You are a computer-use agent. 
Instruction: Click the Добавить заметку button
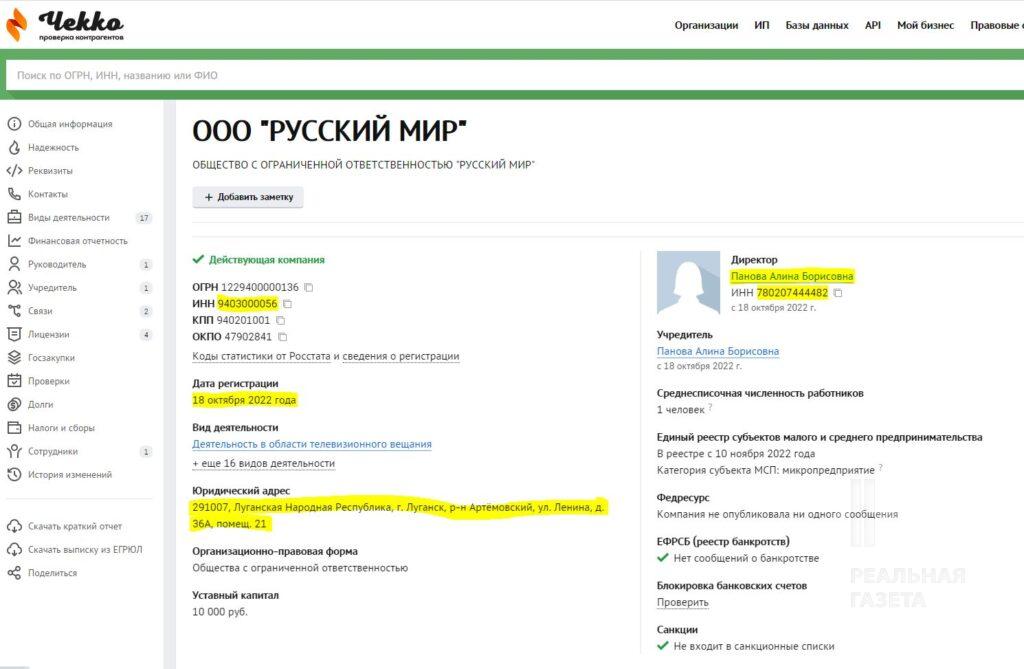[x=248, y=197]
